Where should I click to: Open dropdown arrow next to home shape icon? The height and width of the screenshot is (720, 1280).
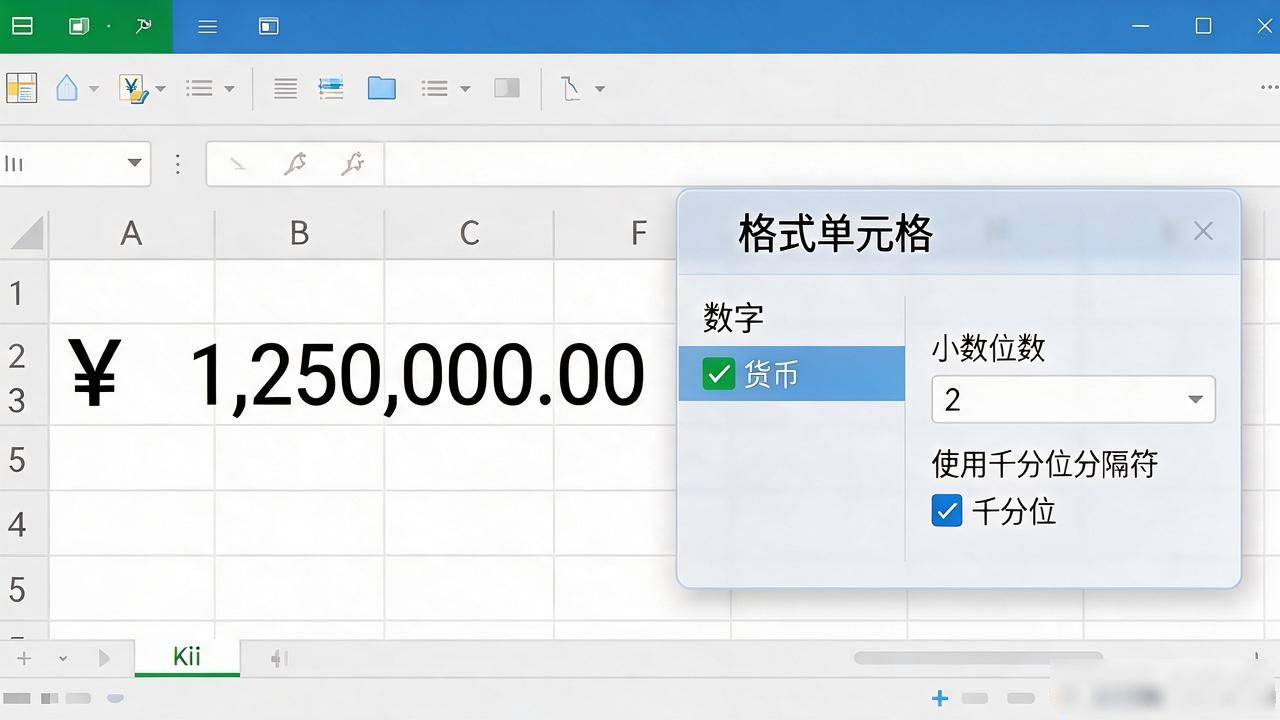(x=94, y=89)
